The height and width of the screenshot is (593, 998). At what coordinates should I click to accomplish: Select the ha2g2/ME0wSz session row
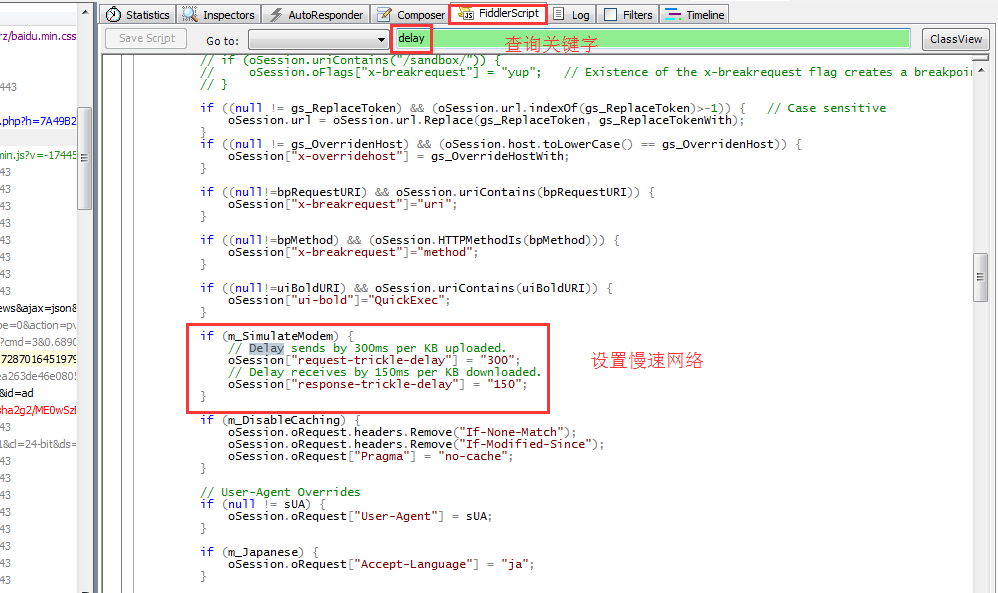tap(38, 410)
